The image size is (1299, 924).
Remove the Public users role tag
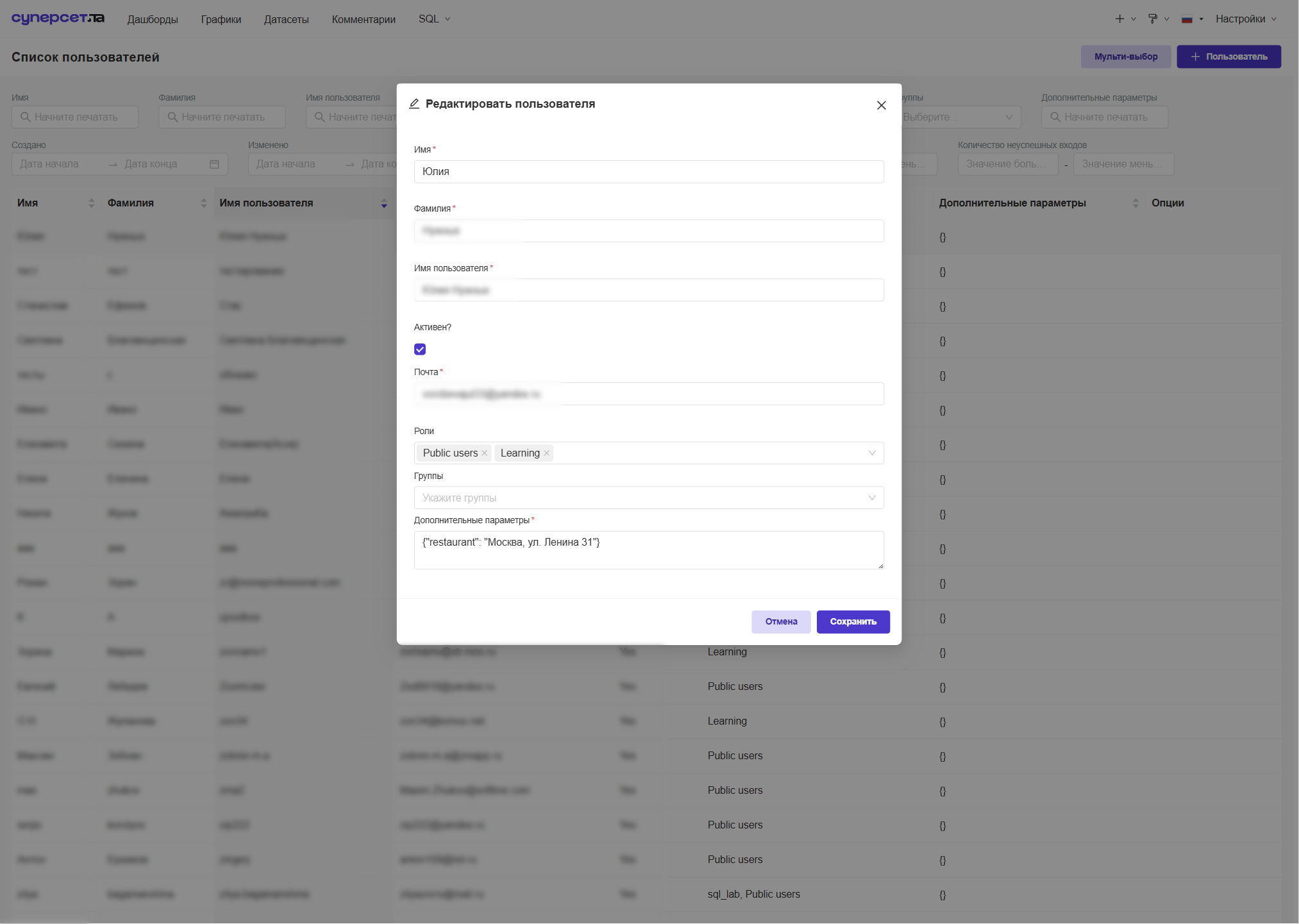point(485,453)
